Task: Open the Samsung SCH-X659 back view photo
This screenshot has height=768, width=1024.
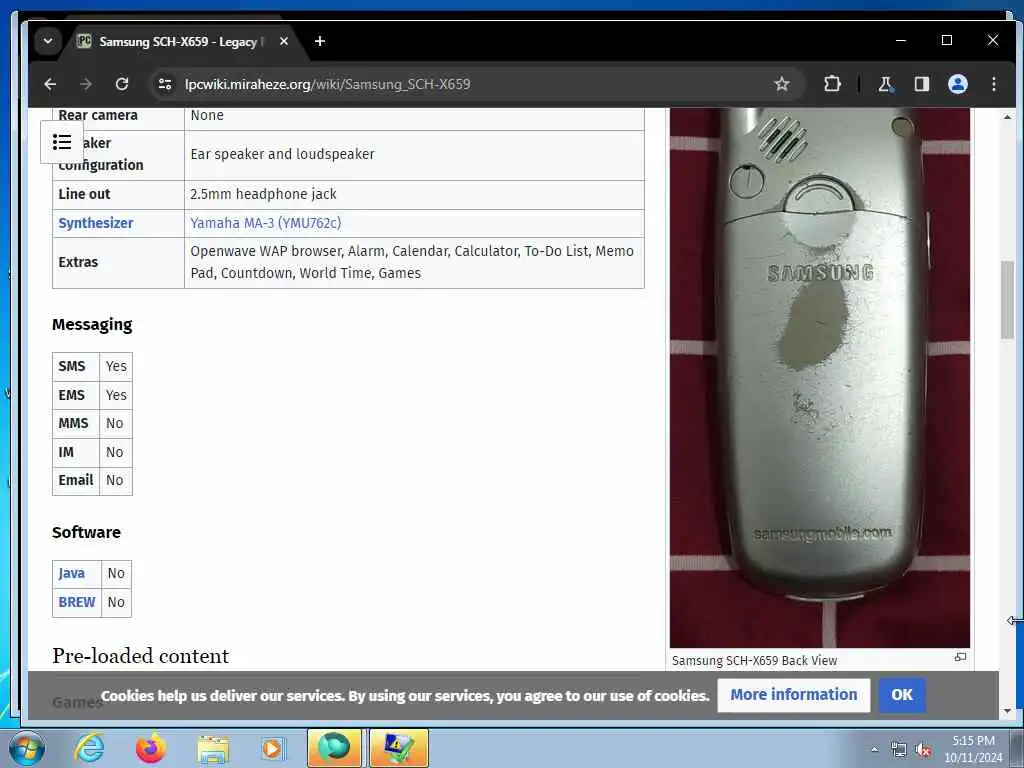Action: [820, 377]
